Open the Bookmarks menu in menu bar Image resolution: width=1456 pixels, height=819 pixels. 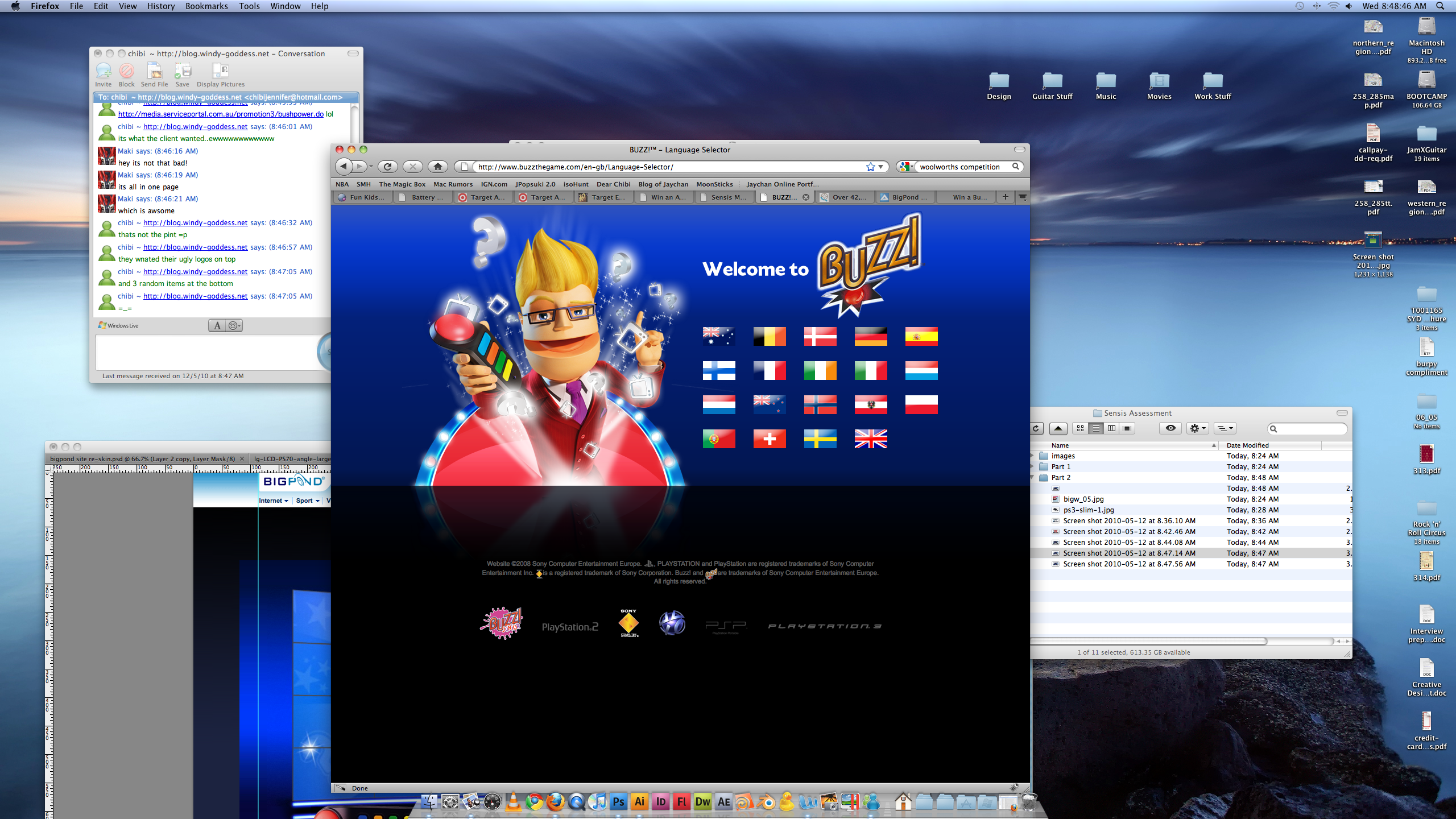point(206,6)
